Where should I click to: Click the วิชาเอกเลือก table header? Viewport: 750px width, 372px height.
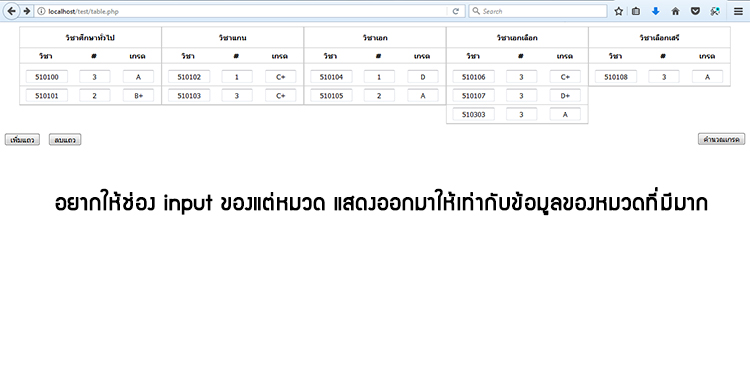pyautogui.click(x=517, y=37)
